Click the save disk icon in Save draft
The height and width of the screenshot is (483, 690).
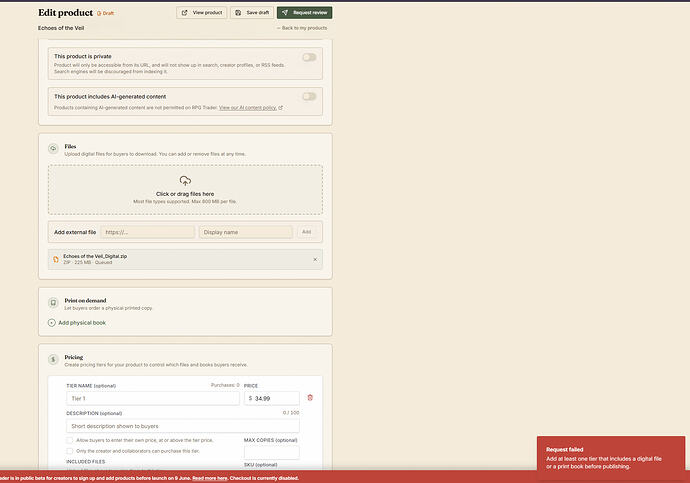[238, 13]
